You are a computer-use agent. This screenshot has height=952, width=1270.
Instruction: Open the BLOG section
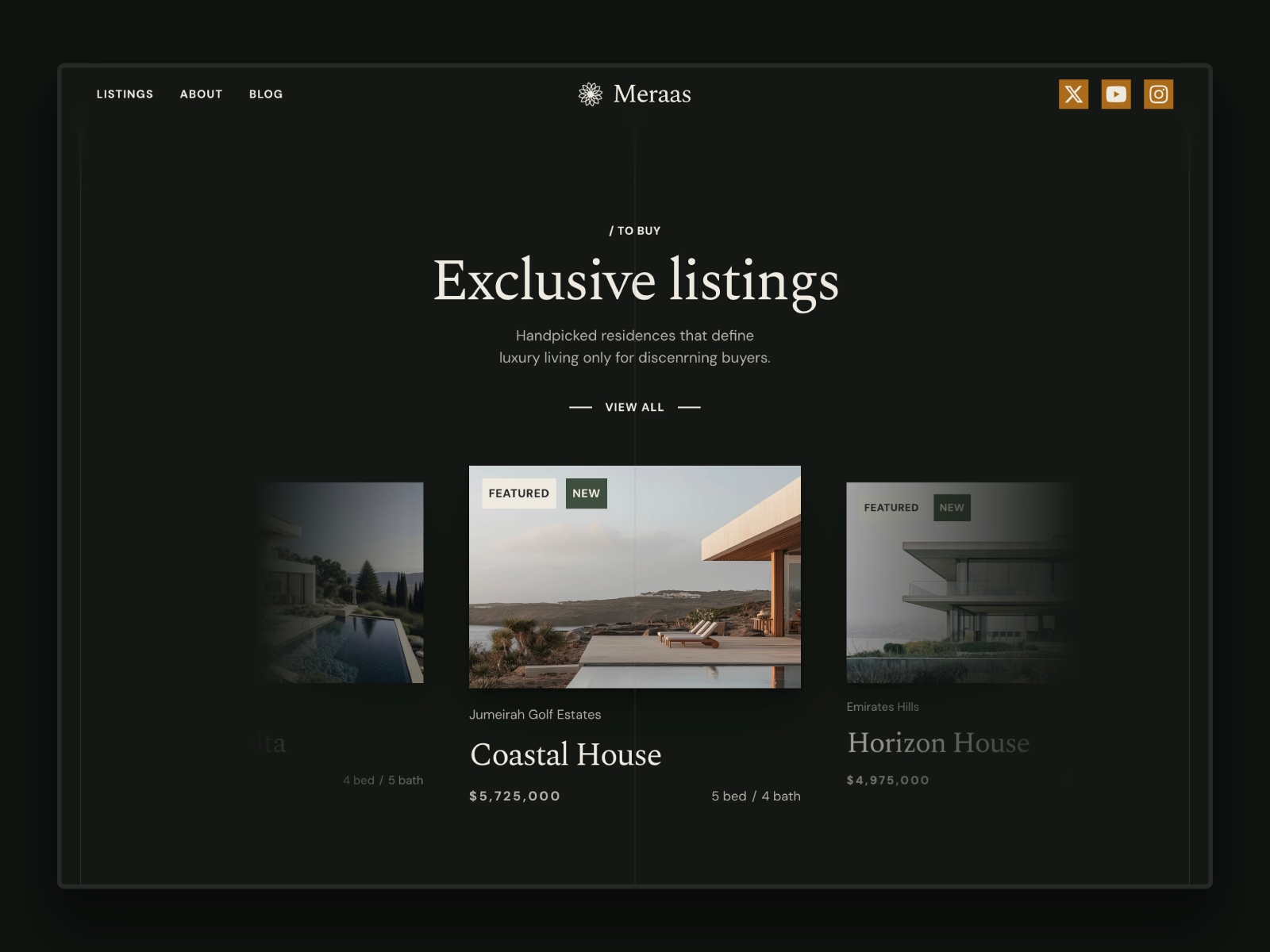[265, 94]
